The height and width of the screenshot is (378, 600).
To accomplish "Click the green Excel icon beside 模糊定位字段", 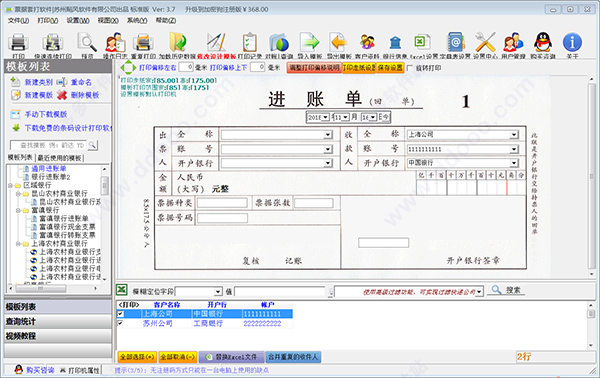I will [x=122, y=290].
